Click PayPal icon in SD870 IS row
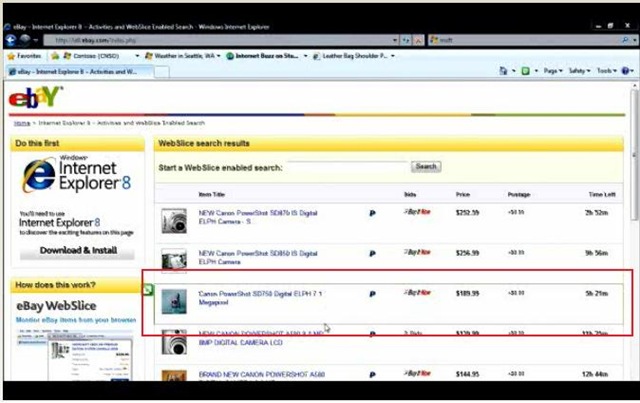This screenshot has width=640, height=403. coord(372,213)
